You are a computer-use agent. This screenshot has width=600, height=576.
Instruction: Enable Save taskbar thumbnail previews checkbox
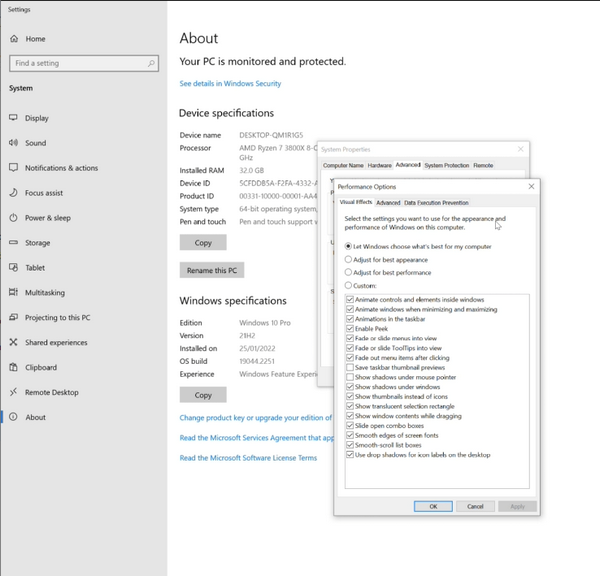pos(349,367)
